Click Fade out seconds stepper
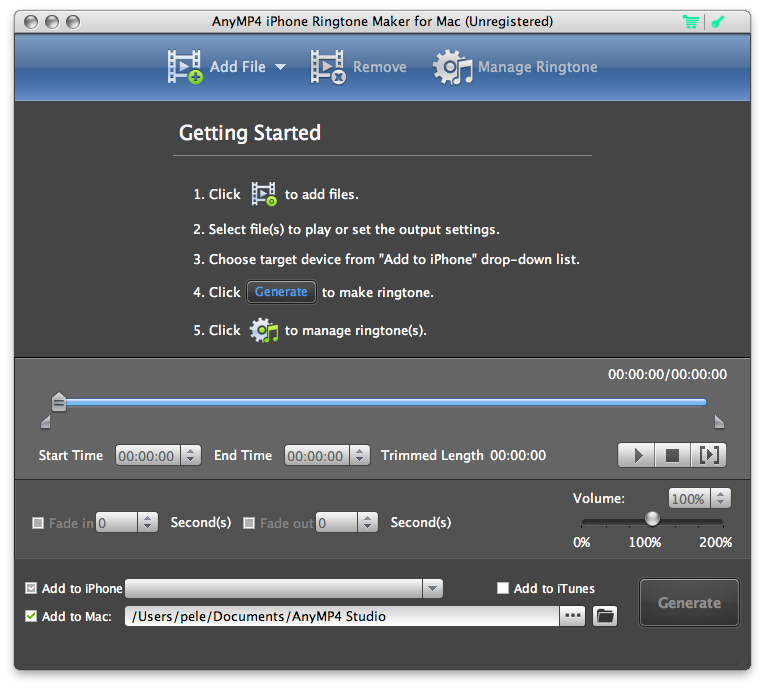The width and height of the screenshot is (765, 690). pyautogui.click(x=368, y=523)
